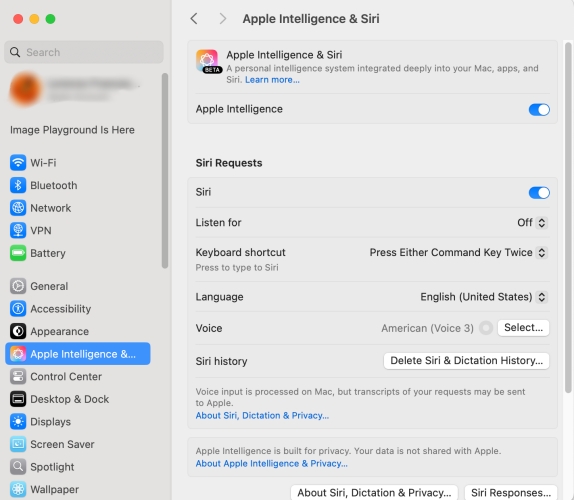Click the Wi-Fi sidebar icon
The image size is (574, 500).
(18, 163)
